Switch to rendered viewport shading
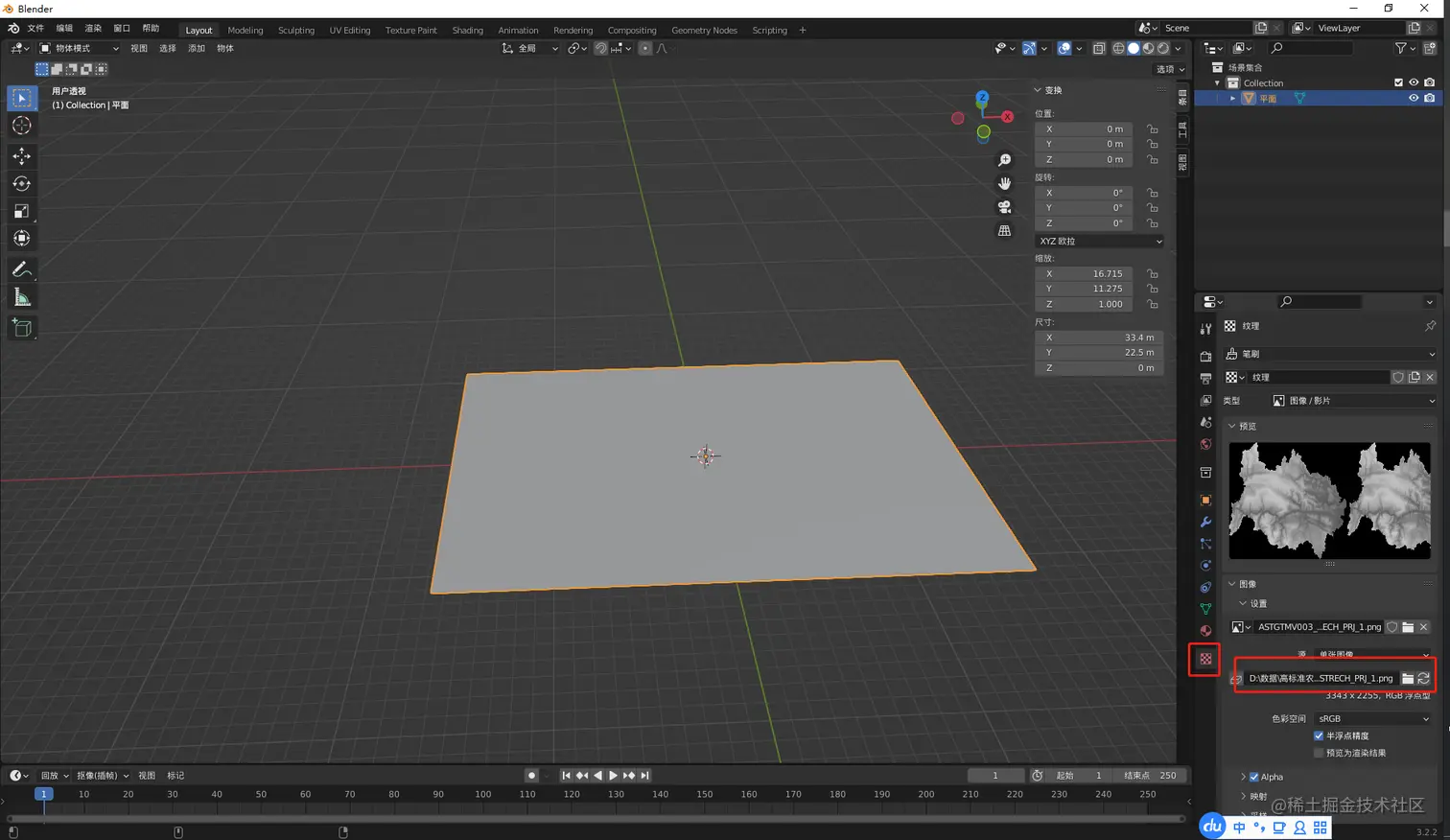1450x840 pixels. click(x=1163, y=48)
